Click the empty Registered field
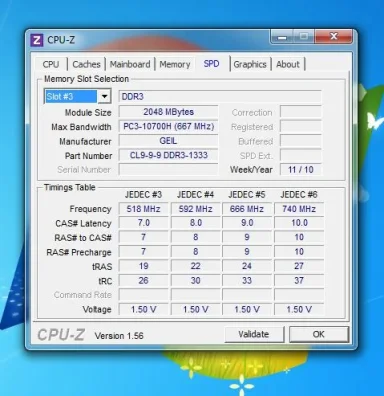The image size is (384, 396). point(301,127)
